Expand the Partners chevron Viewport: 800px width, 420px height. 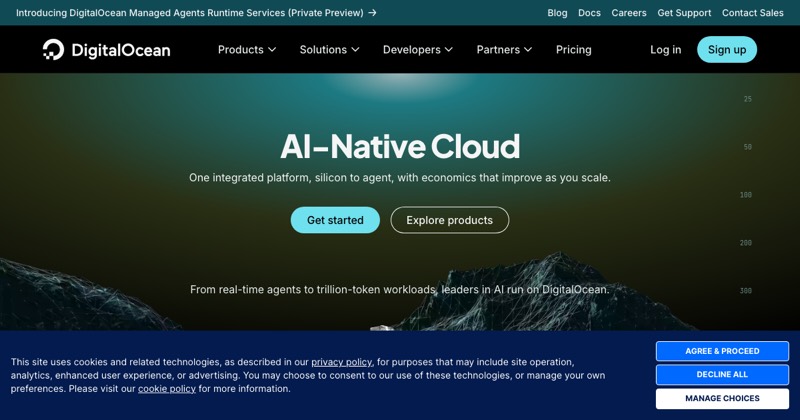coord(528,50)
